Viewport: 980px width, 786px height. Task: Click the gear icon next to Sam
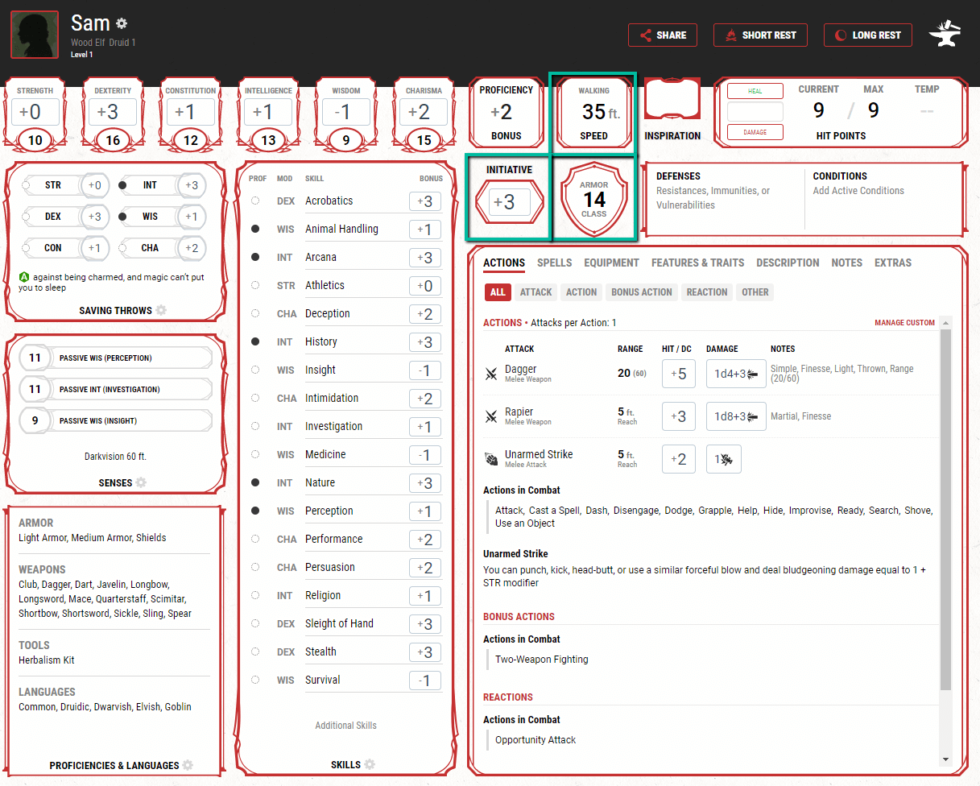pos(122,23)
